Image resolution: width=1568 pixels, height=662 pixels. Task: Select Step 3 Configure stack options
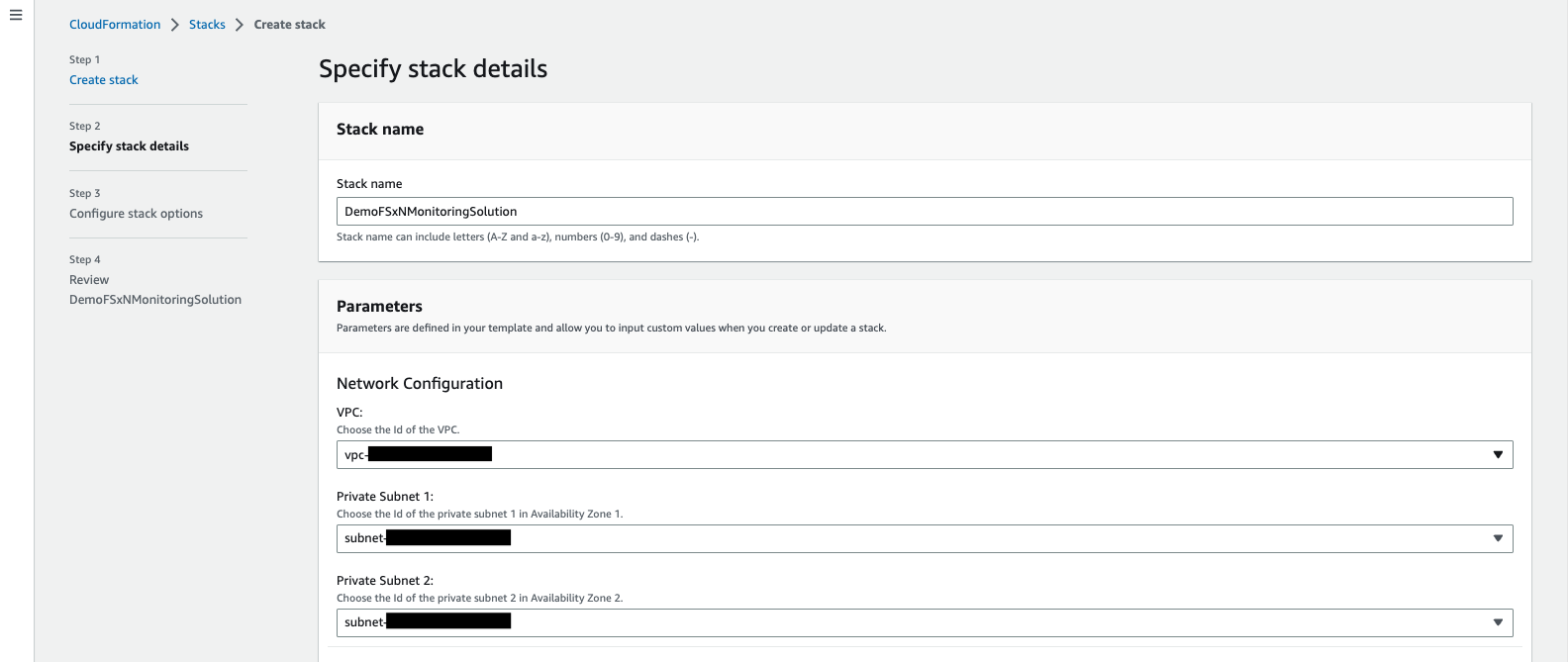[x=136, y=214]
